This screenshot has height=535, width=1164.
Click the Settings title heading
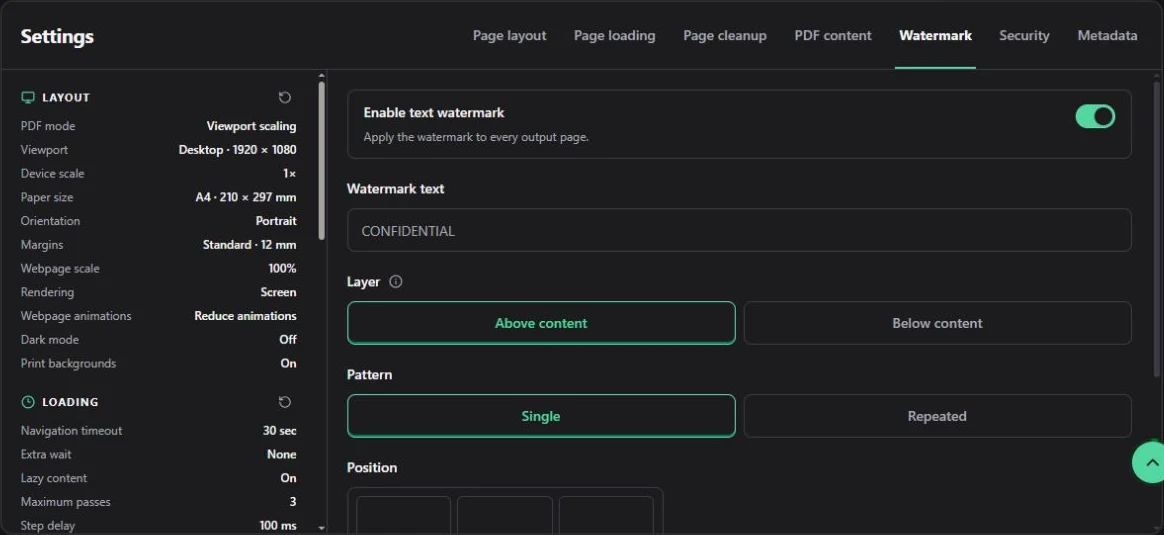[x=57, y=36]
